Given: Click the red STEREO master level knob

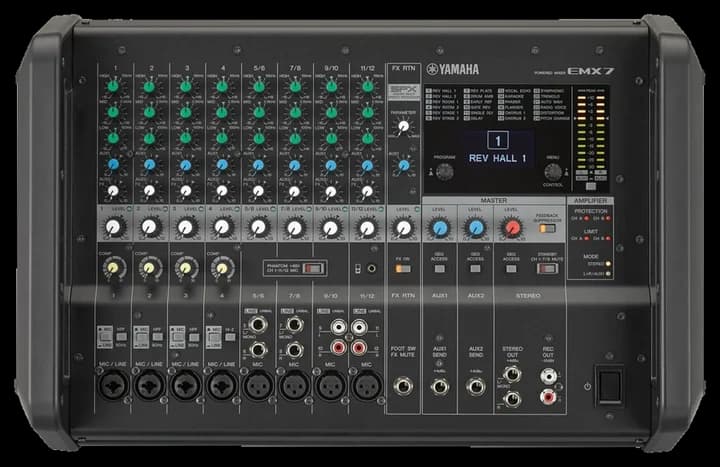Looking at the screenshot, I should coord(512,227).
